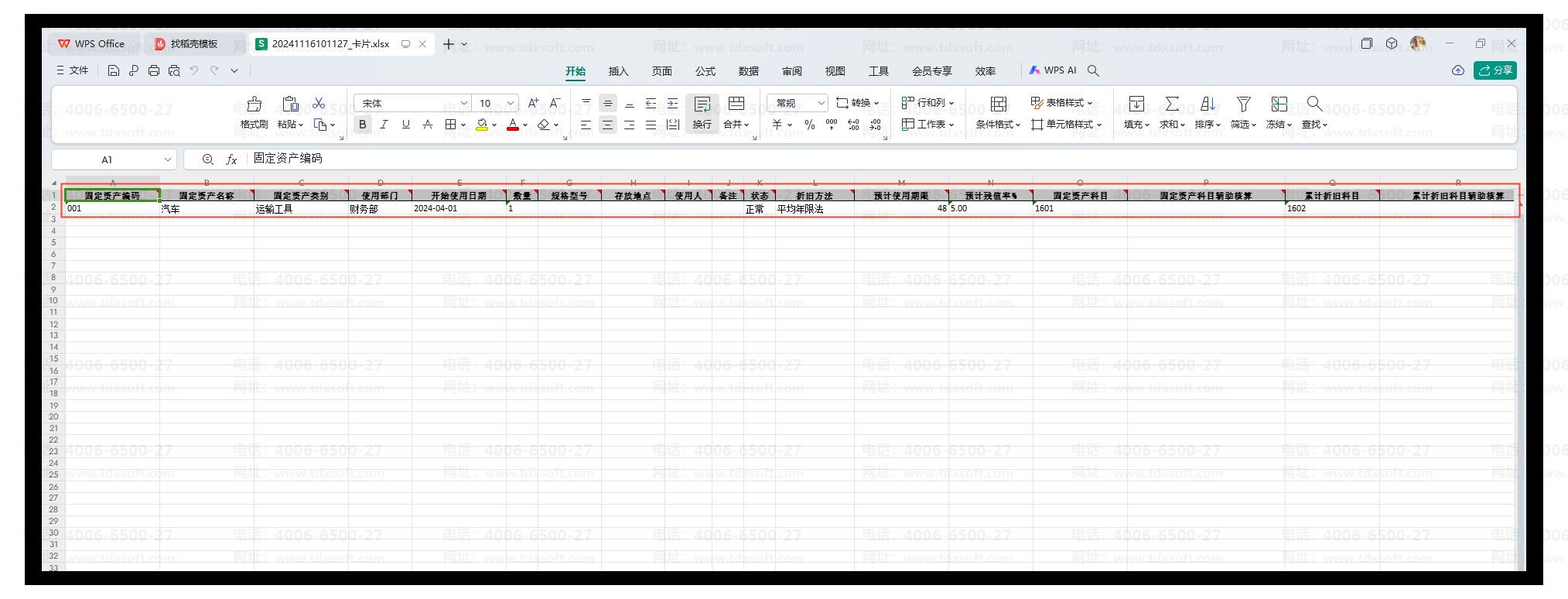Screen dimensions: 1568x599
Task: Toggle Bold formatting
Action: click(x=362, y=125)
